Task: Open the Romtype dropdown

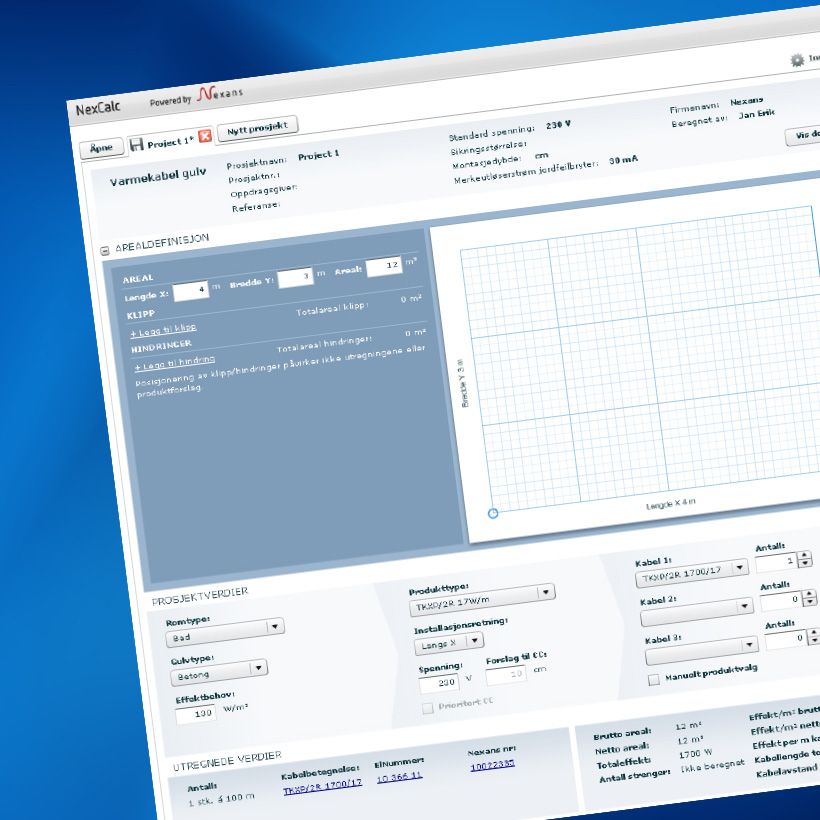Action: click(x=225, y=632)
